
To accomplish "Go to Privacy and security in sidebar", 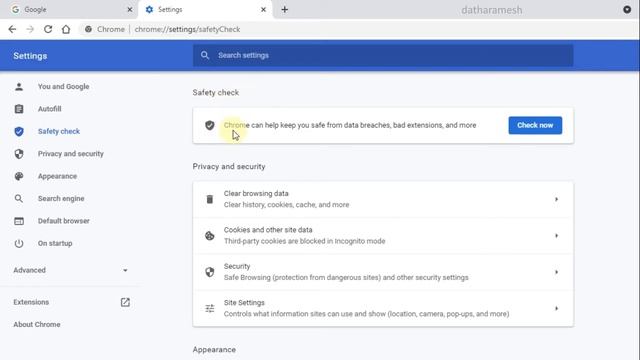I will 71,154.
